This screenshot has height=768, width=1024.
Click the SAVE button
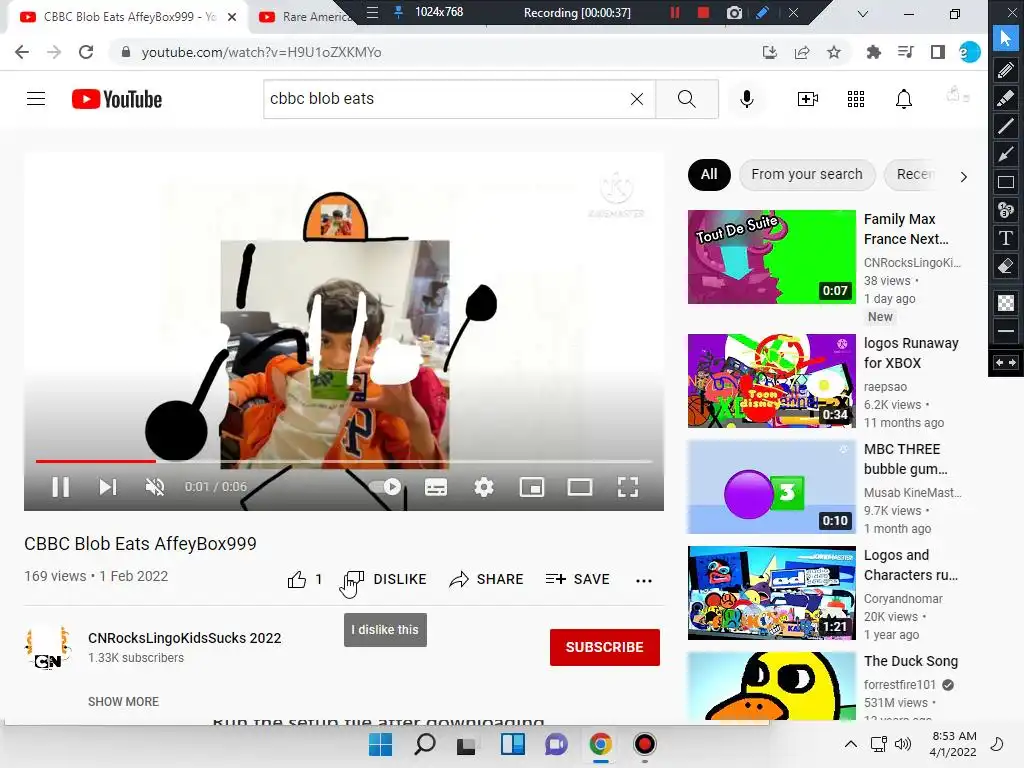pyautogui.click(x=577, y=579)
